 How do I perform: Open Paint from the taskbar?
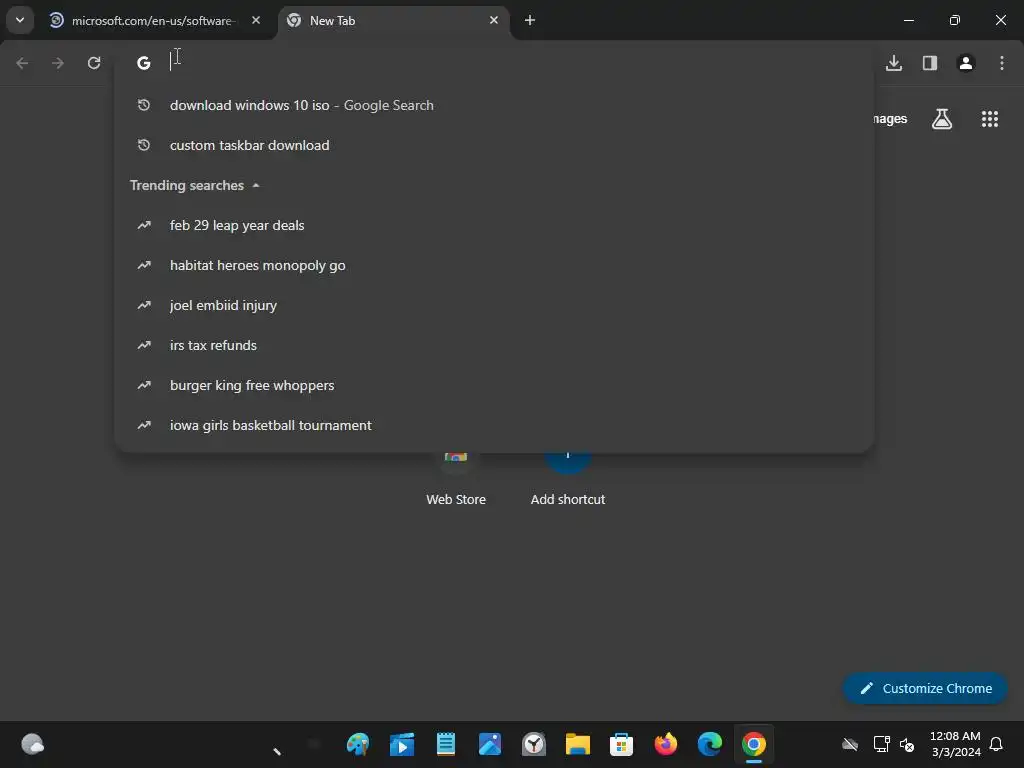point(358,744)
